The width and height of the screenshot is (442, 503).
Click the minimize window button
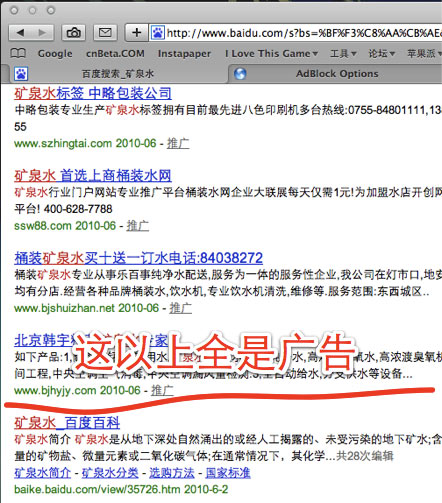[x=32, y=11]
